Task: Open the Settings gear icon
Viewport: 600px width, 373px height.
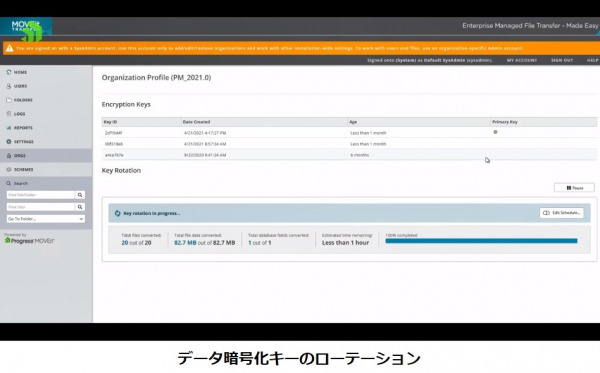Action: point(9,142)
